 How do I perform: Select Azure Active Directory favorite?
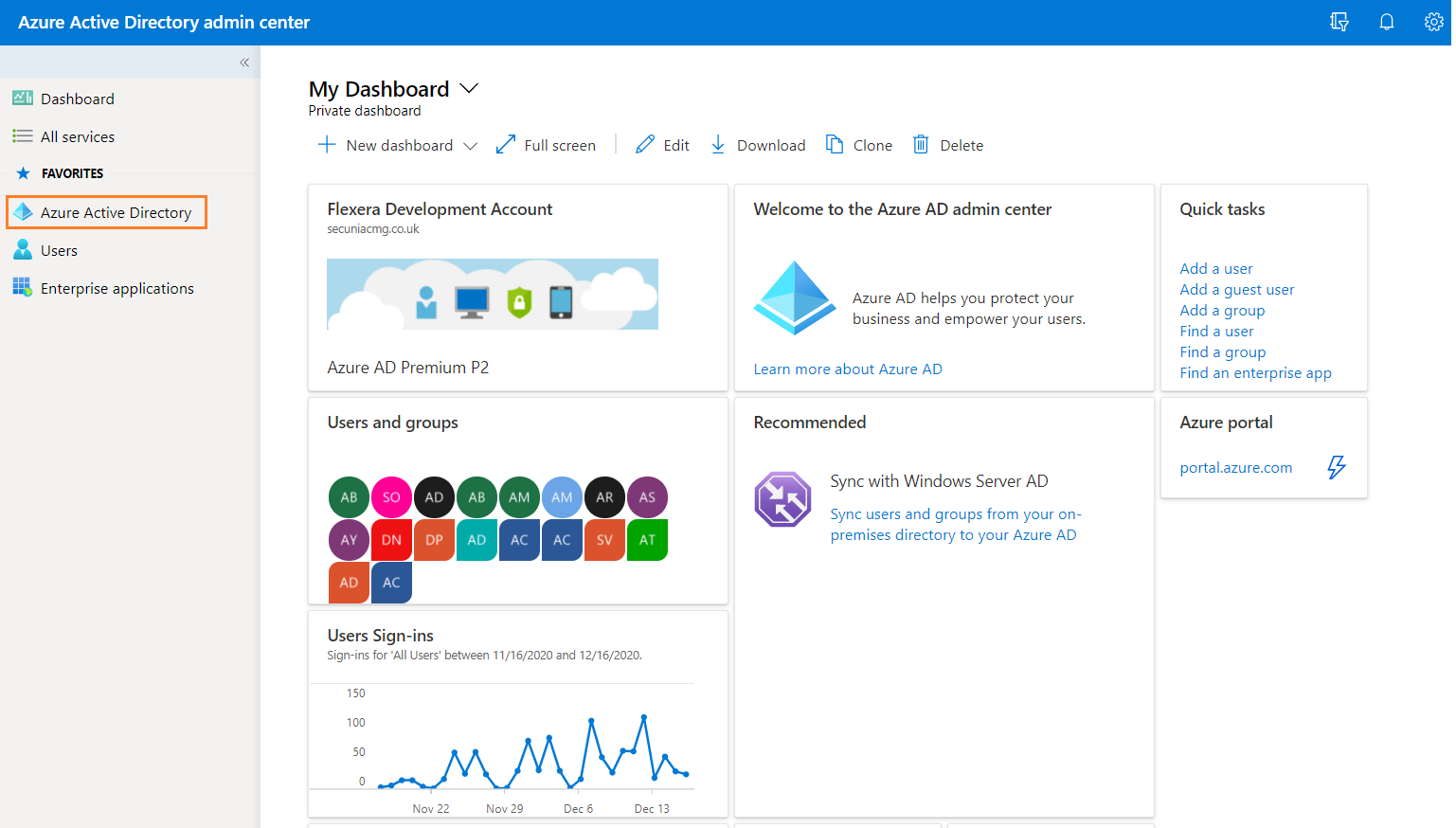[x=115, y=212]
